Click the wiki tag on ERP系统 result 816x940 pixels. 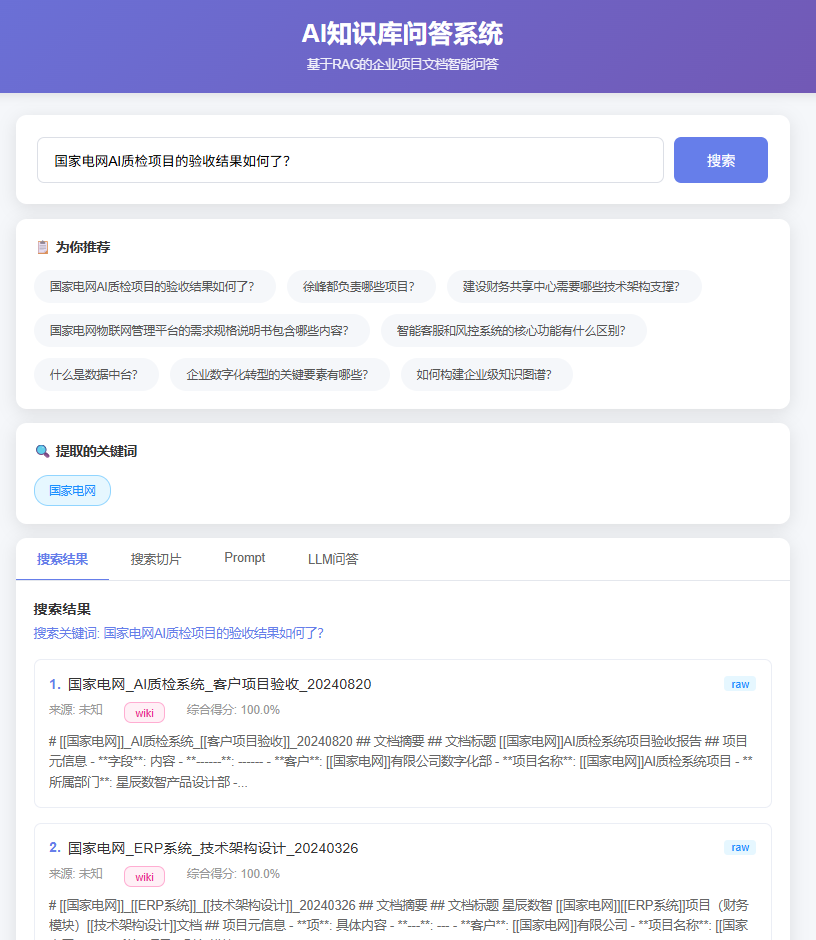point(144,876)
